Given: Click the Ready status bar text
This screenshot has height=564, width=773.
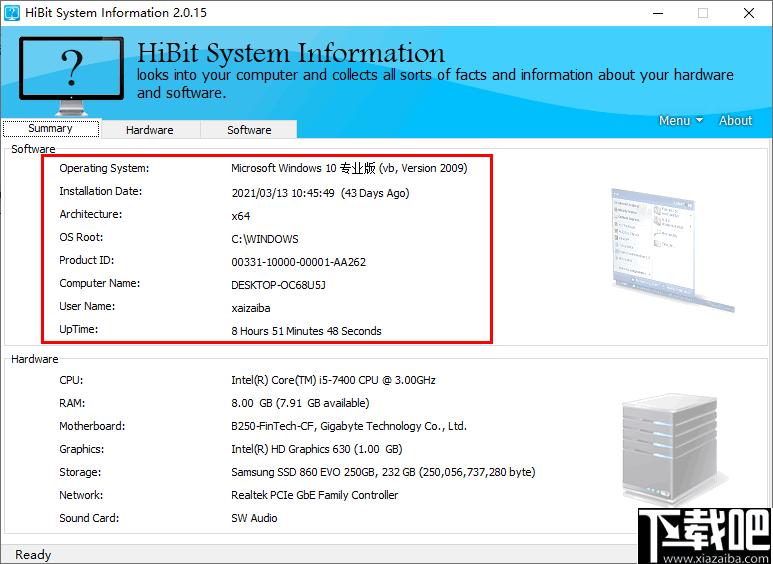Looking at the screenshot, I should pyautogui.click(x=33, y=555).
